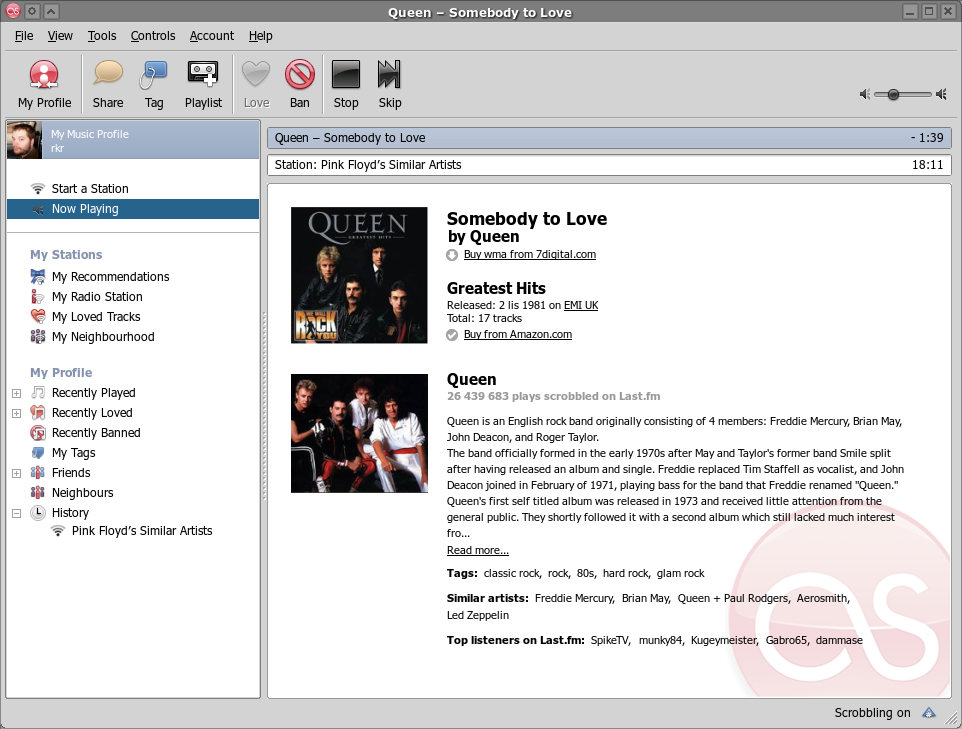Click the Recently Played music note icon

pyautogui.click(x=38, y=392)
